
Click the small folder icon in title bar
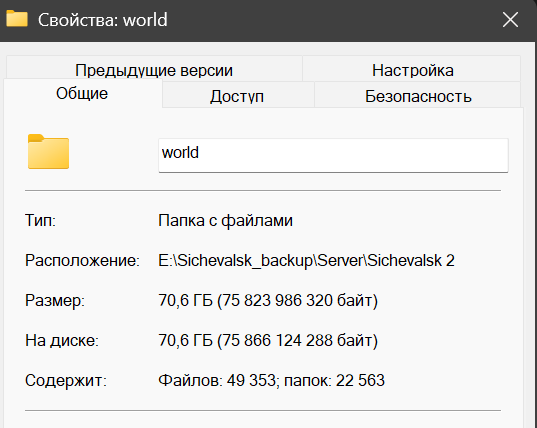click(x=17, y=18)
